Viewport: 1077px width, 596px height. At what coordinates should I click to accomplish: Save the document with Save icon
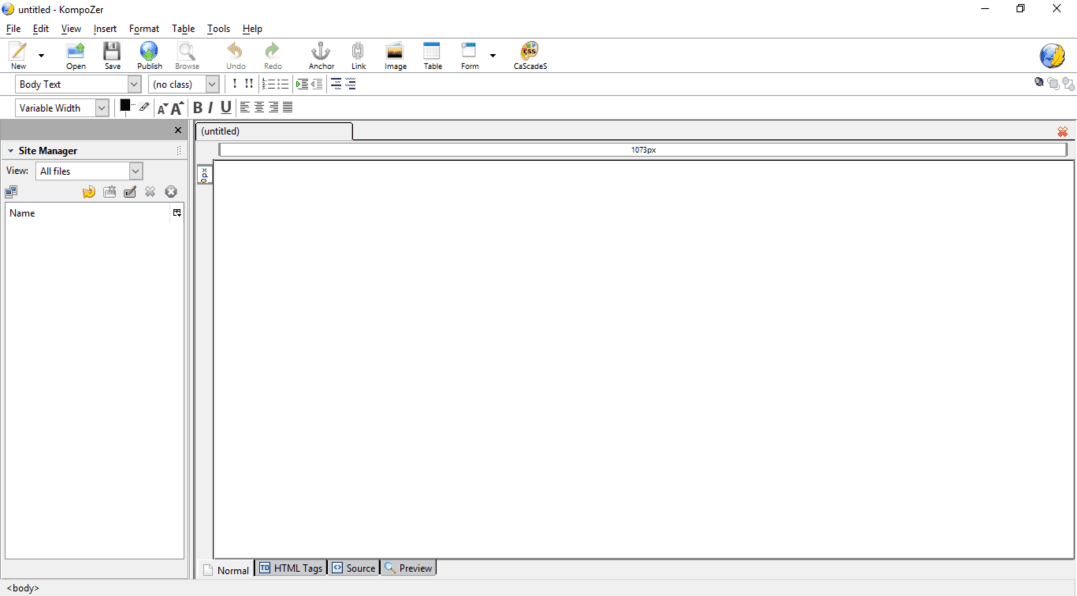[112, 55]
